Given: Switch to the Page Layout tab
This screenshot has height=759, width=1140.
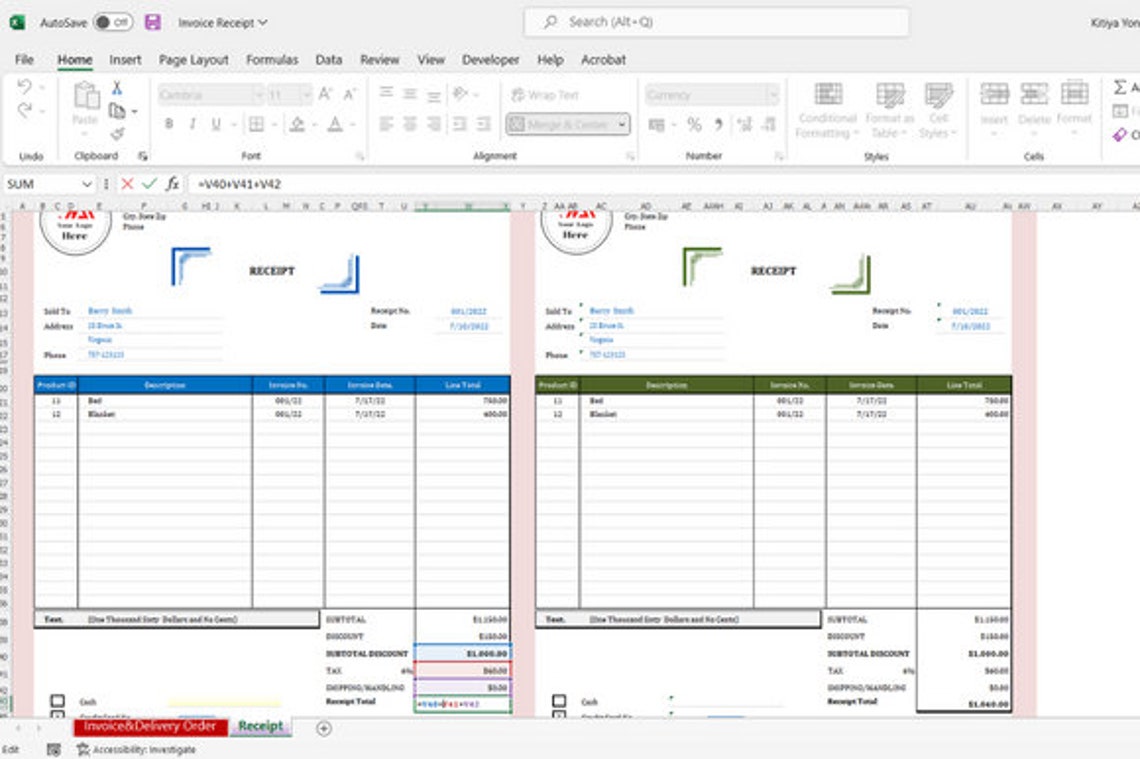Looking at the screenshot, I should tap(193, 60).
